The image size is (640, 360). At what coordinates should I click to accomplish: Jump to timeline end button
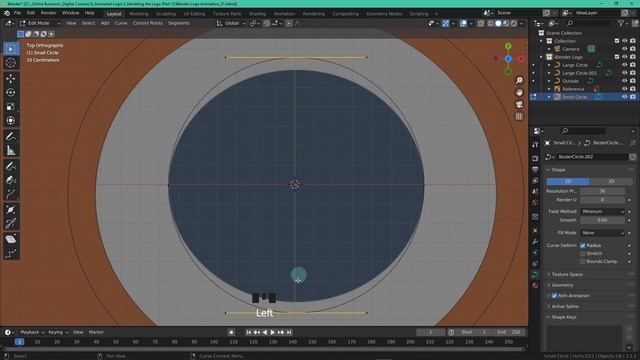coord(289,332)
